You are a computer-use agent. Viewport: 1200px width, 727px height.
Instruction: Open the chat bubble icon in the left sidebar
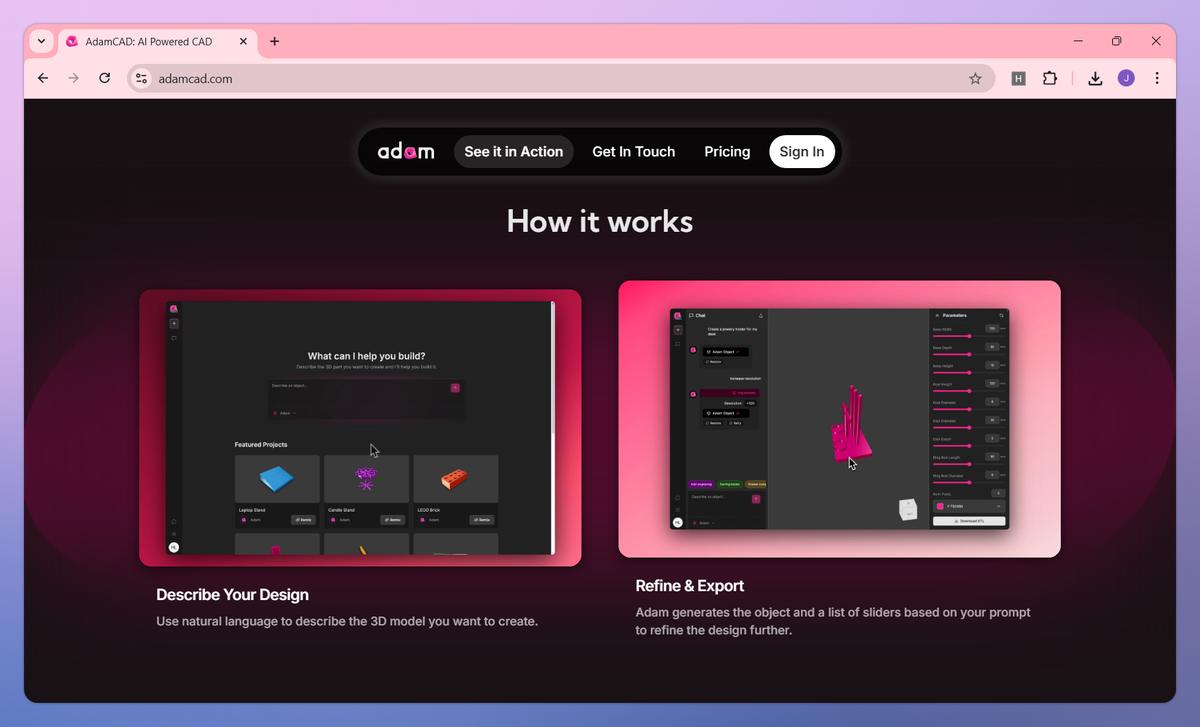[174, 338]
